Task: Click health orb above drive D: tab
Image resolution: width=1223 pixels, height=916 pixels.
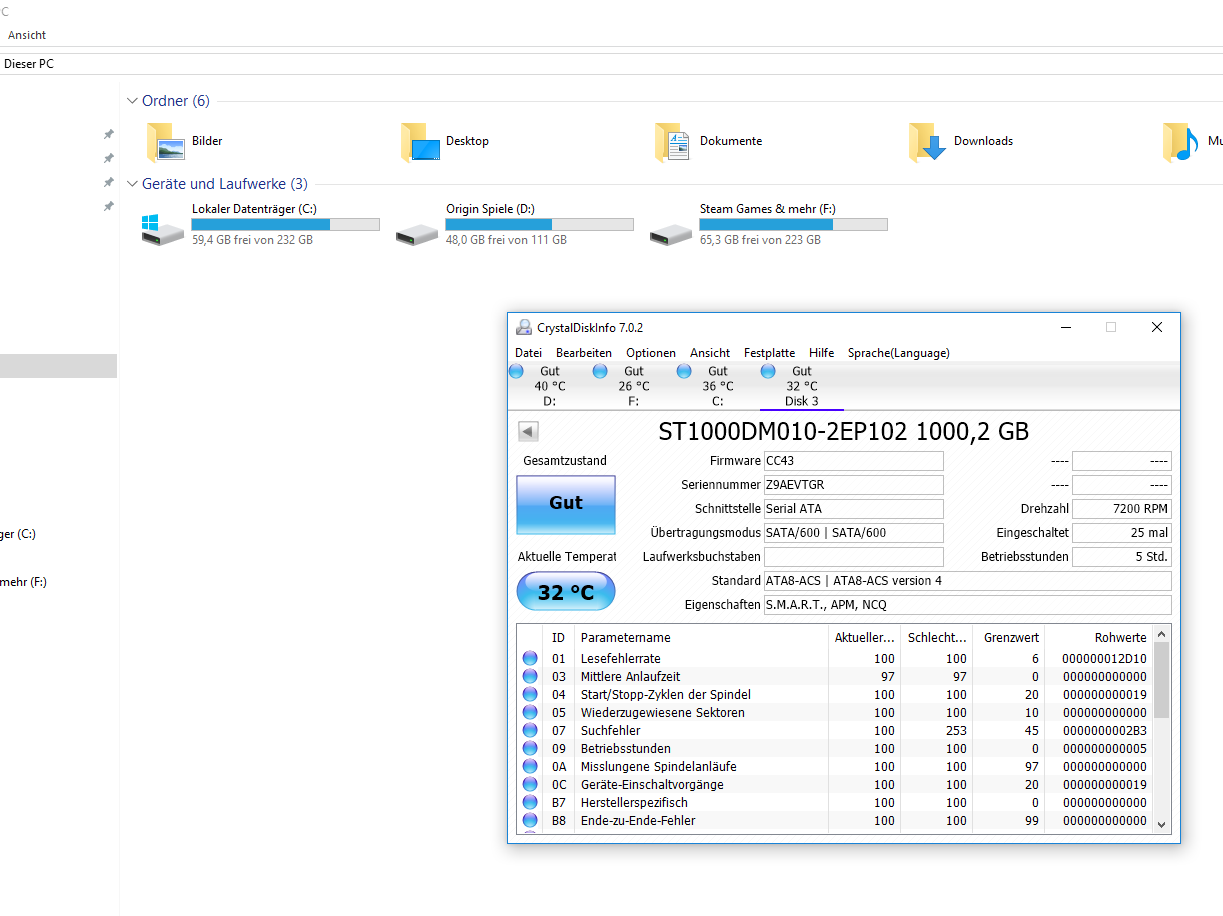Action: click(x=516, y=371)
